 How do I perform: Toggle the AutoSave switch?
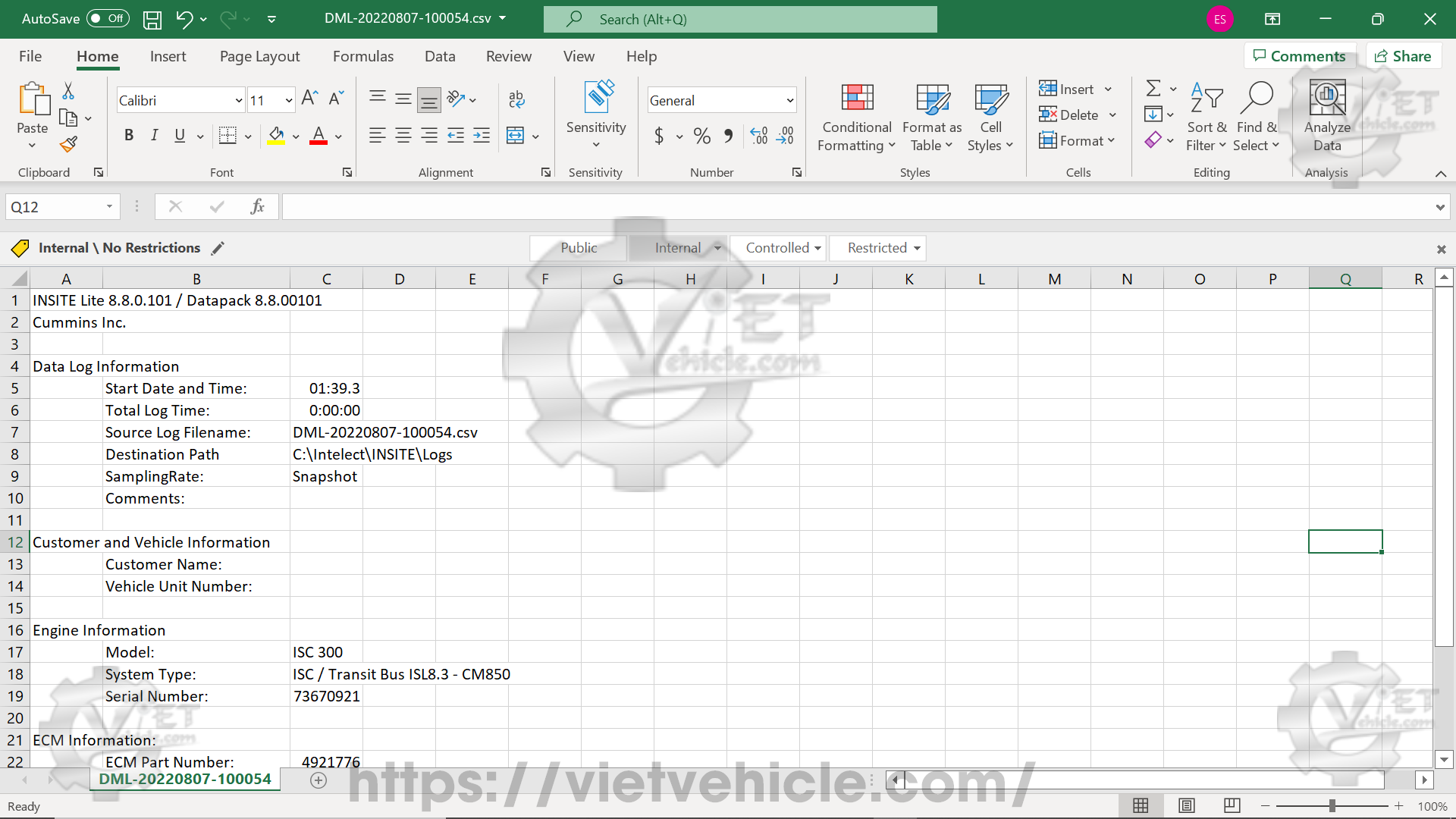tap(108, 19)
